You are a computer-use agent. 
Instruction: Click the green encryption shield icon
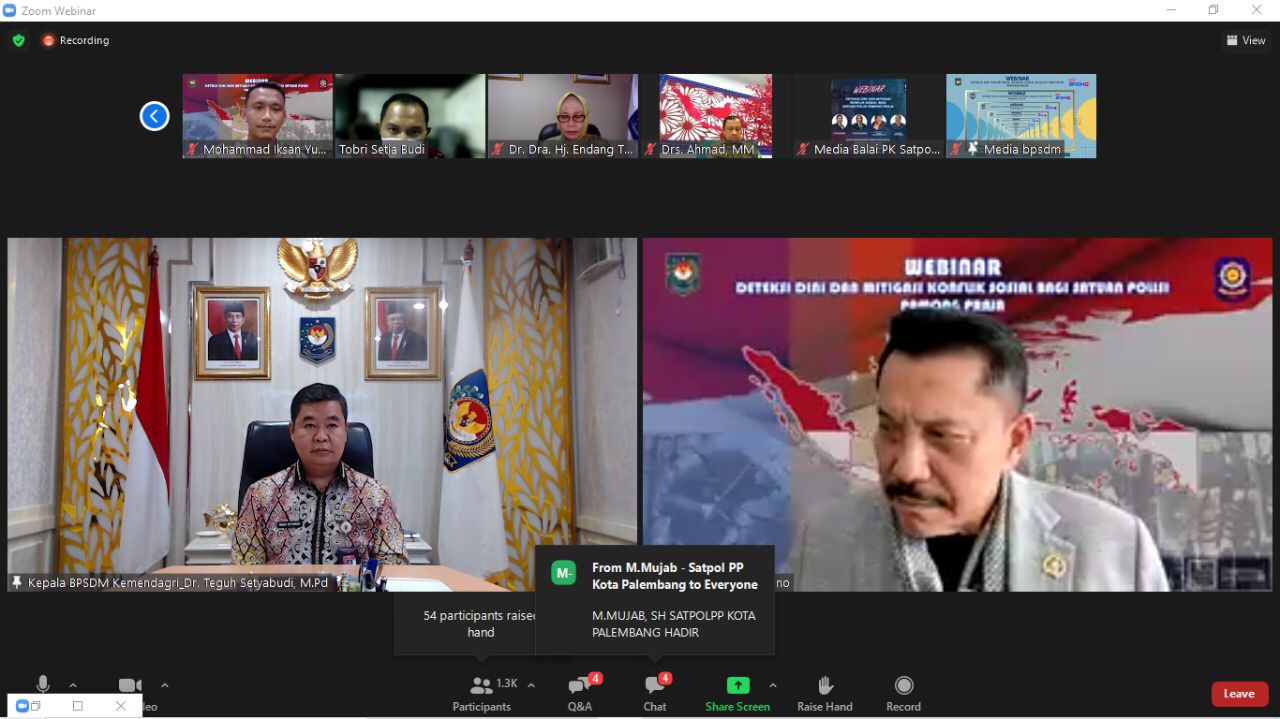tap(18, 40)
